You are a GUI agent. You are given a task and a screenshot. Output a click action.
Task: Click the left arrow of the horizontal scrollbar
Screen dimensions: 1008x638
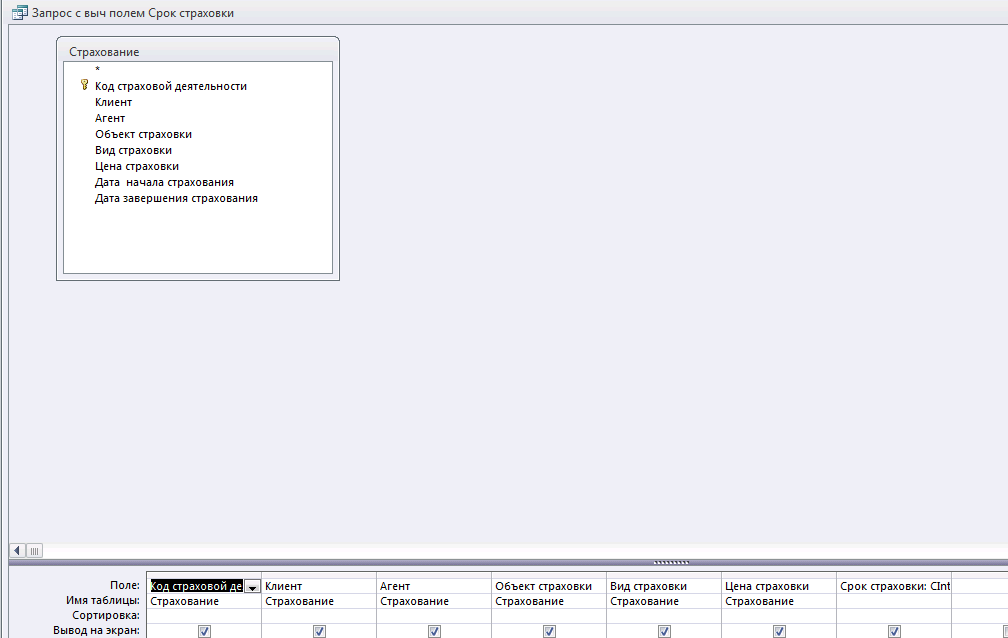coord(17,550)
